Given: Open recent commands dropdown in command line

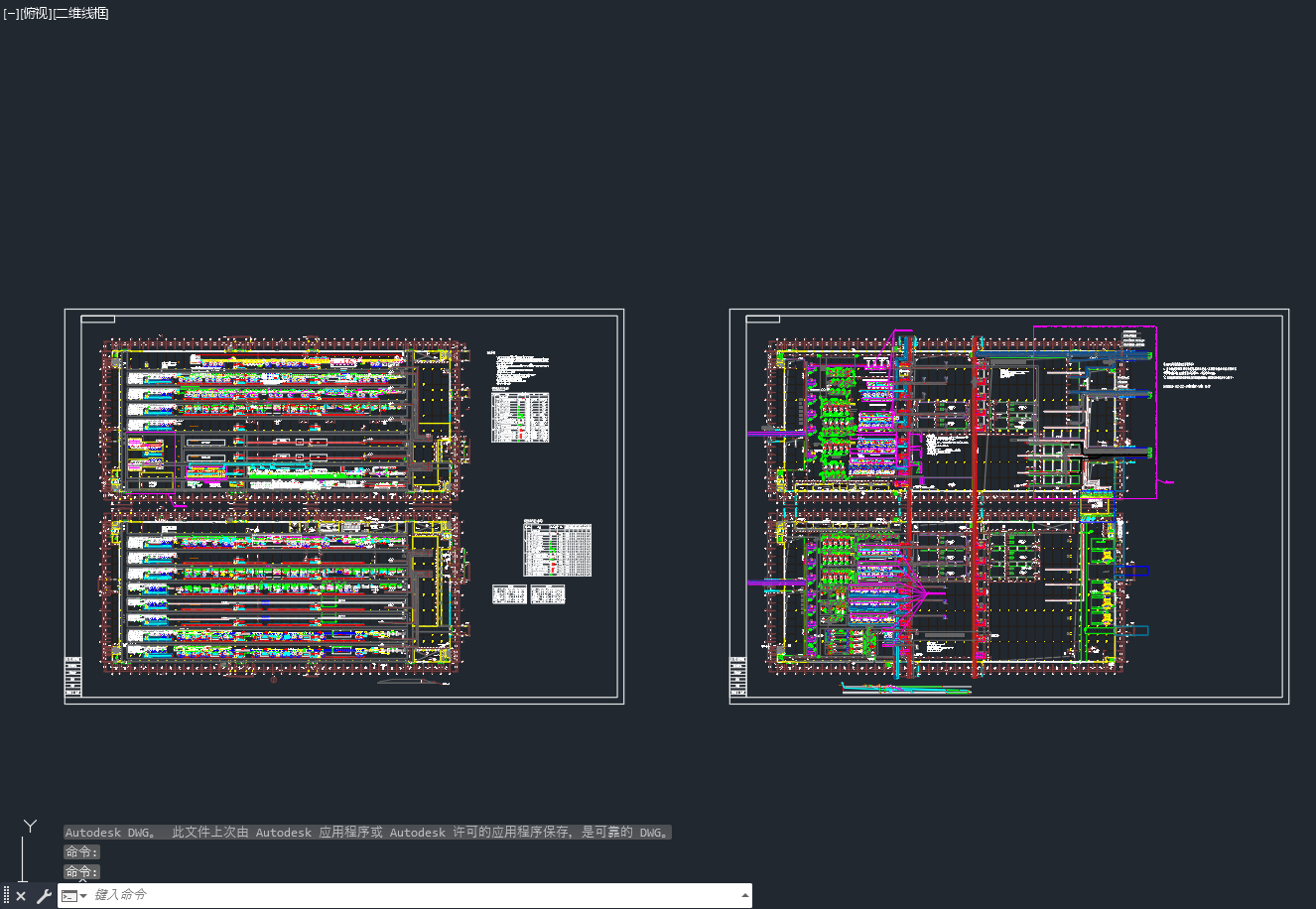Looking at the screenshot, I should point(74,896).
